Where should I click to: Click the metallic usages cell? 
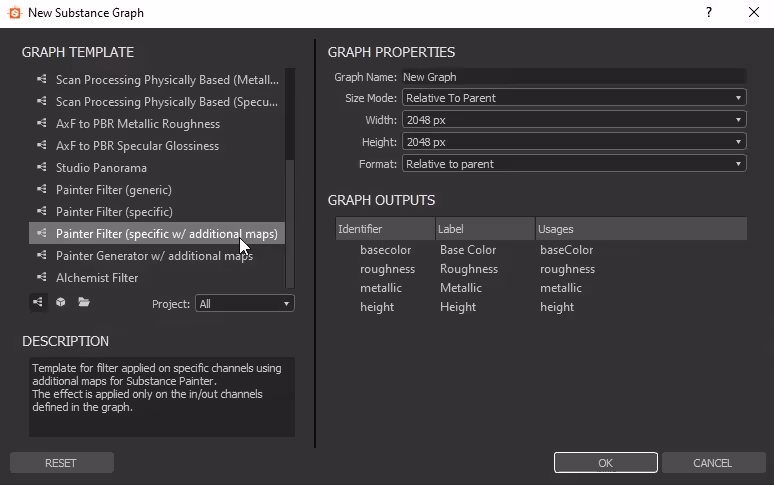click(561, 288)
